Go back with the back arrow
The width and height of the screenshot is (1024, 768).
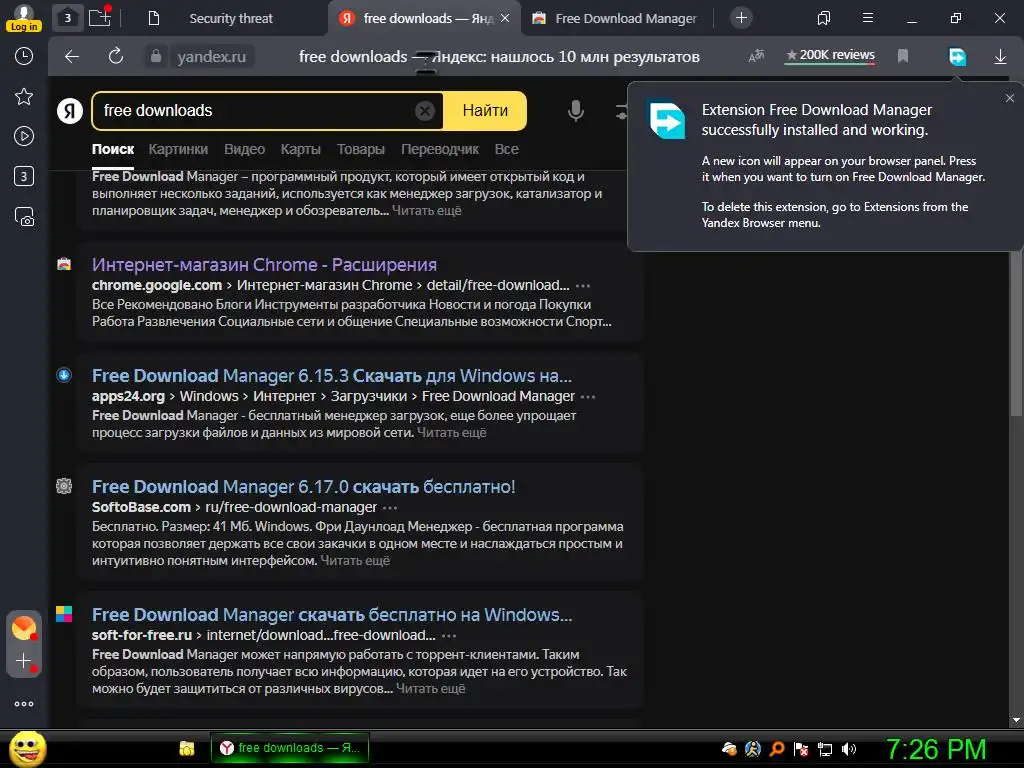[x=72, y=57]
